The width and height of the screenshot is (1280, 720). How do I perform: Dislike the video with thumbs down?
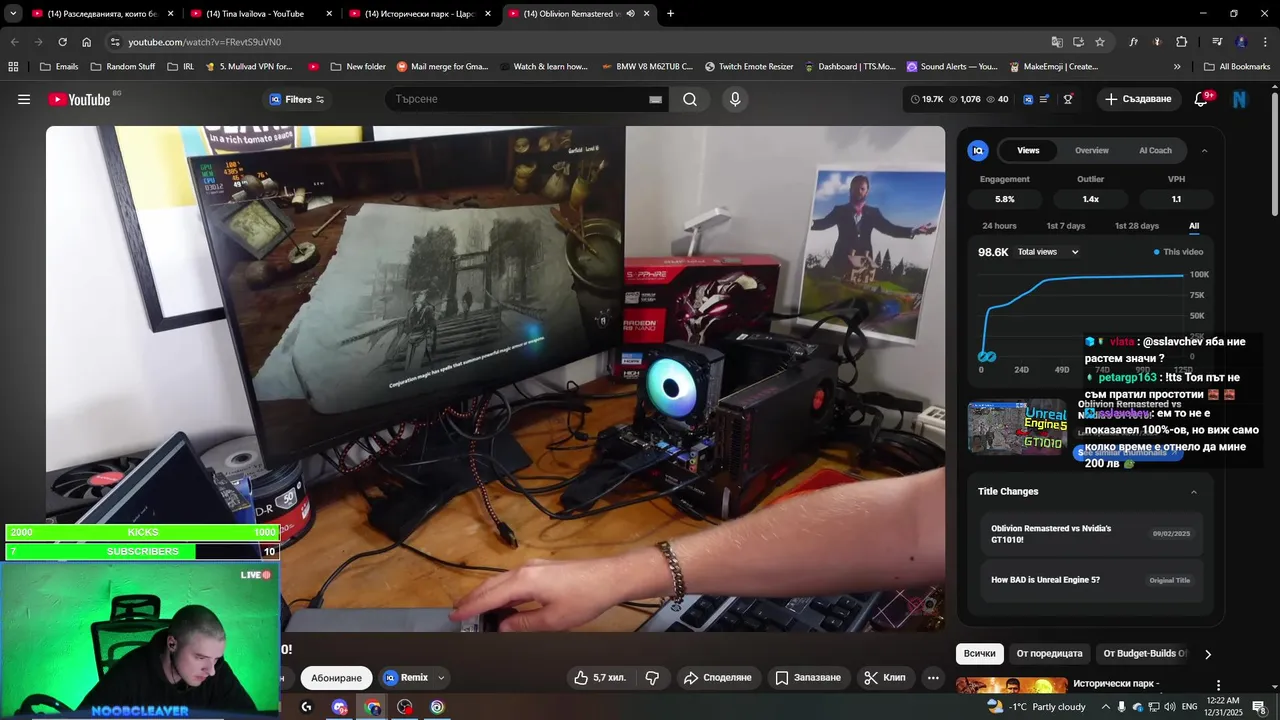pyautogui.click(x=652, y=678)
